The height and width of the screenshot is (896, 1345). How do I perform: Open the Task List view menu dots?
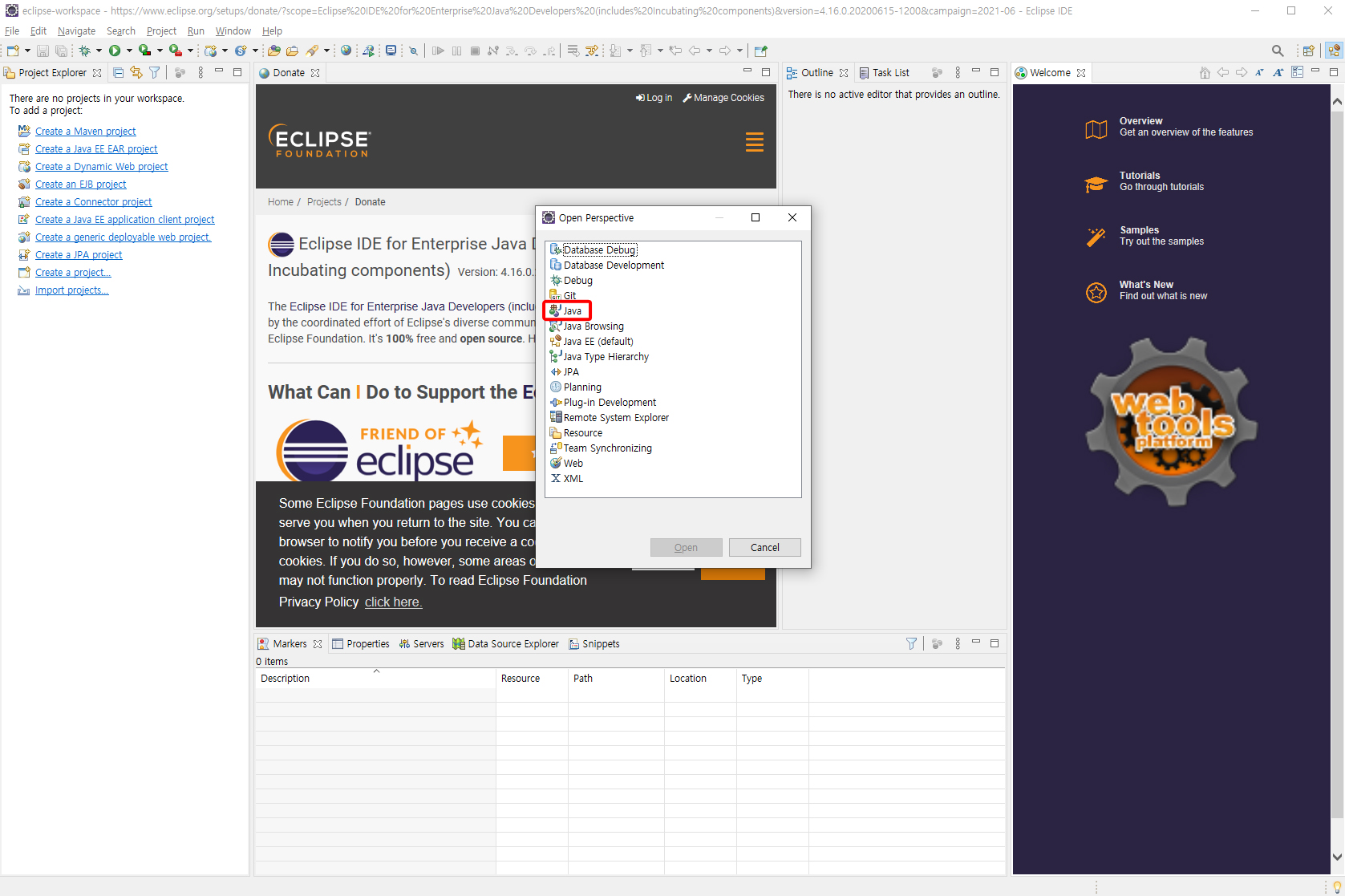pyautogui.click(x=958, y=72)
